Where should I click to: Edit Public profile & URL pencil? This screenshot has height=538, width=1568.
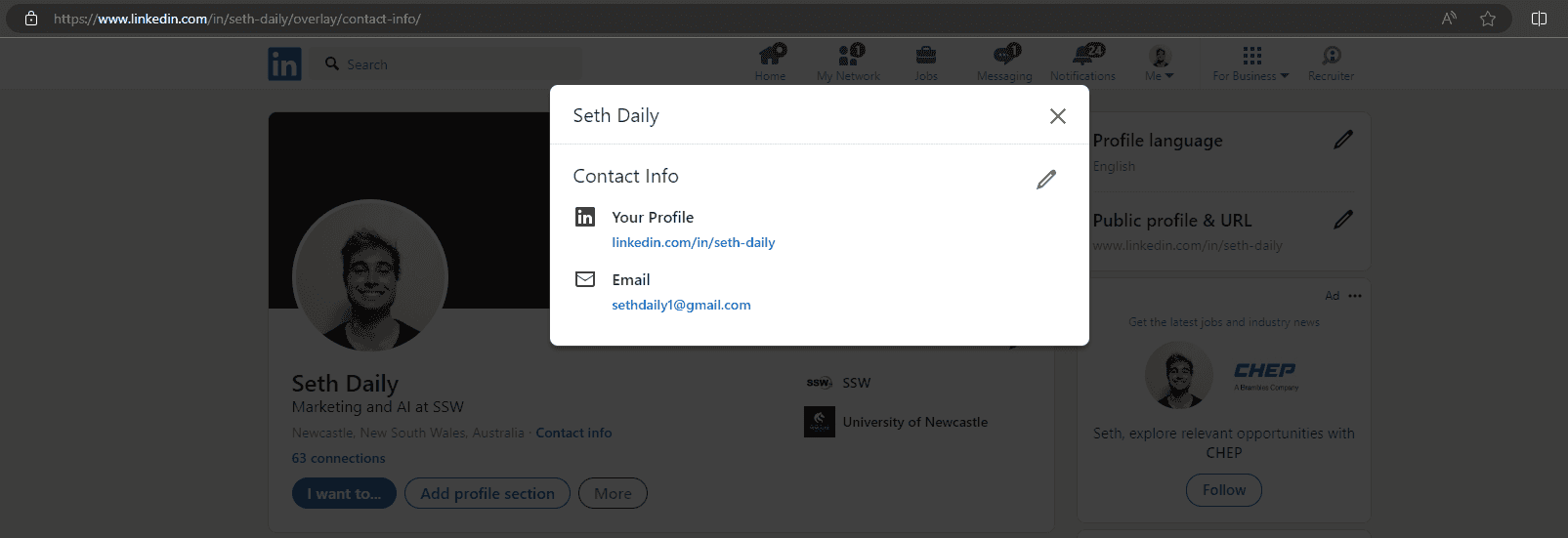pos(1343,220)
